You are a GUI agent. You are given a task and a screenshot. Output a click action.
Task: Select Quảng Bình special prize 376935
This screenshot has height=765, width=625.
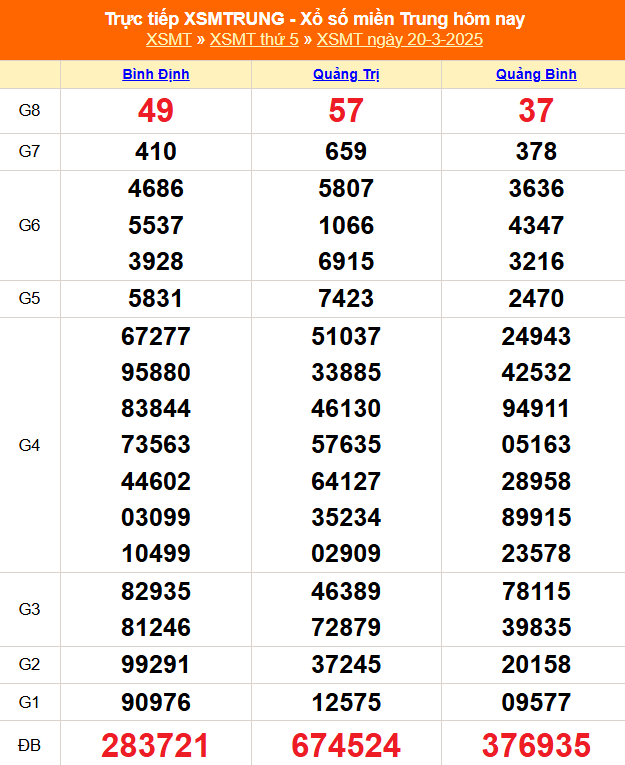coord(536,745)
